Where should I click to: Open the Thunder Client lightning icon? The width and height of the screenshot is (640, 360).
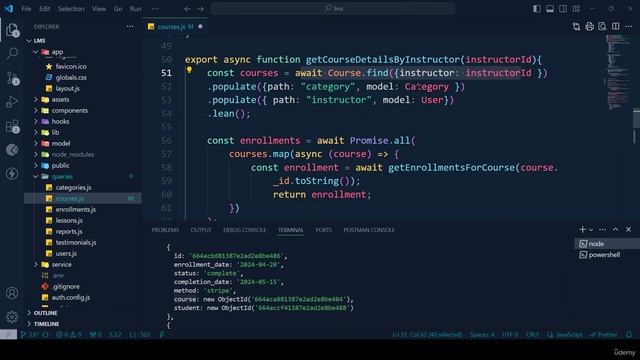coord(12,173)
